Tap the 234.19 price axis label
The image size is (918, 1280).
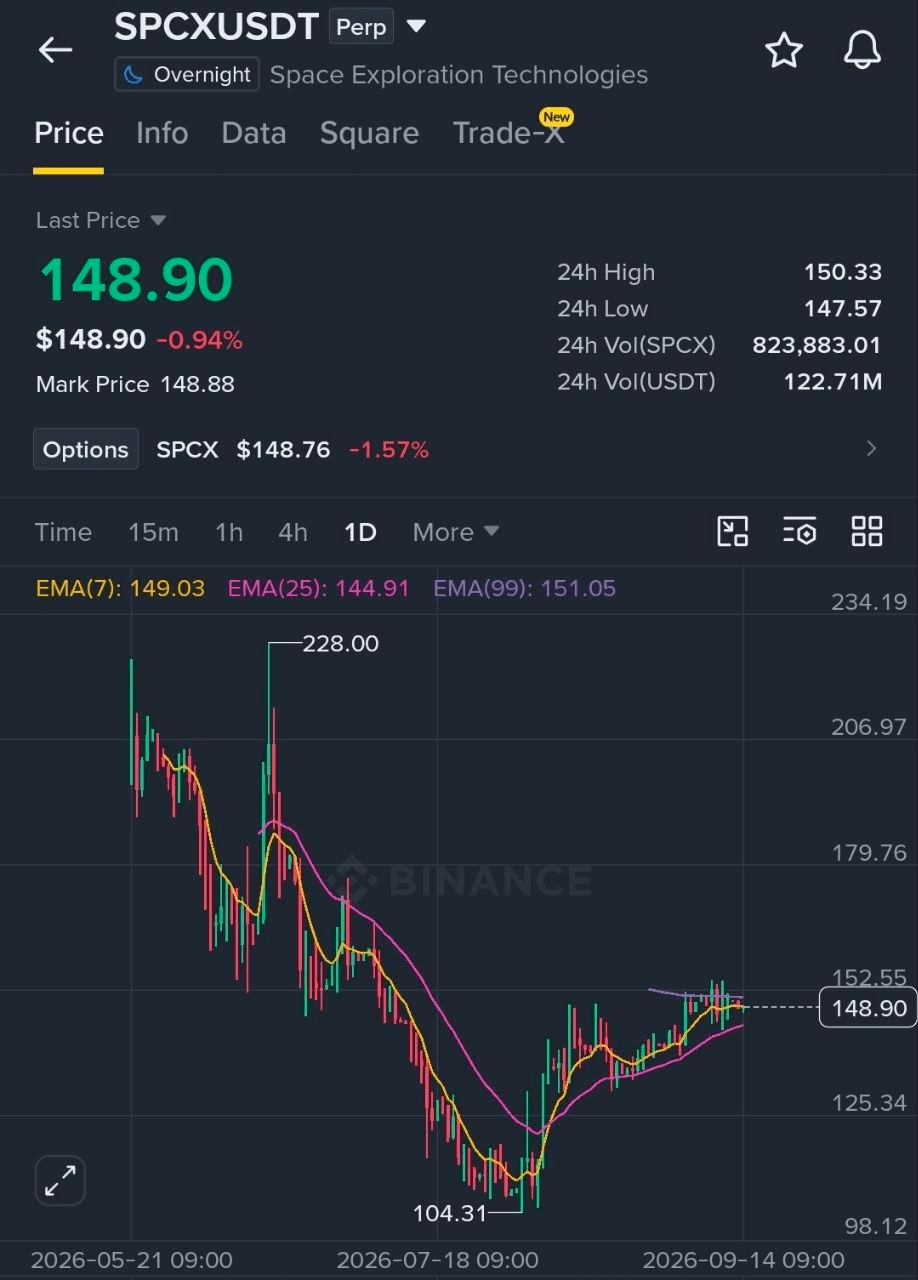click(869, 602)
